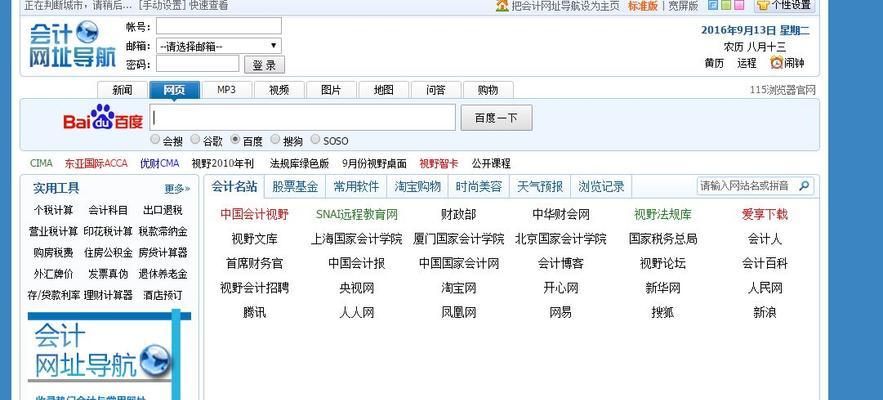Open the 国家税务总局 site link
The image size is (883, 400).
663,239
